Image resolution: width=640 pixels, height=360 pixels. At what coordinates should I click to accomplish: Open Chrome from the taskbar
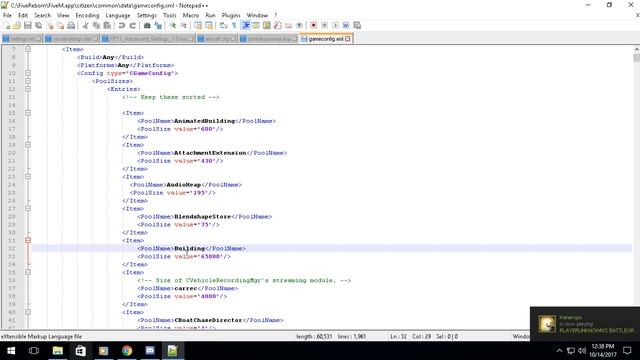[x=127, y=351]
